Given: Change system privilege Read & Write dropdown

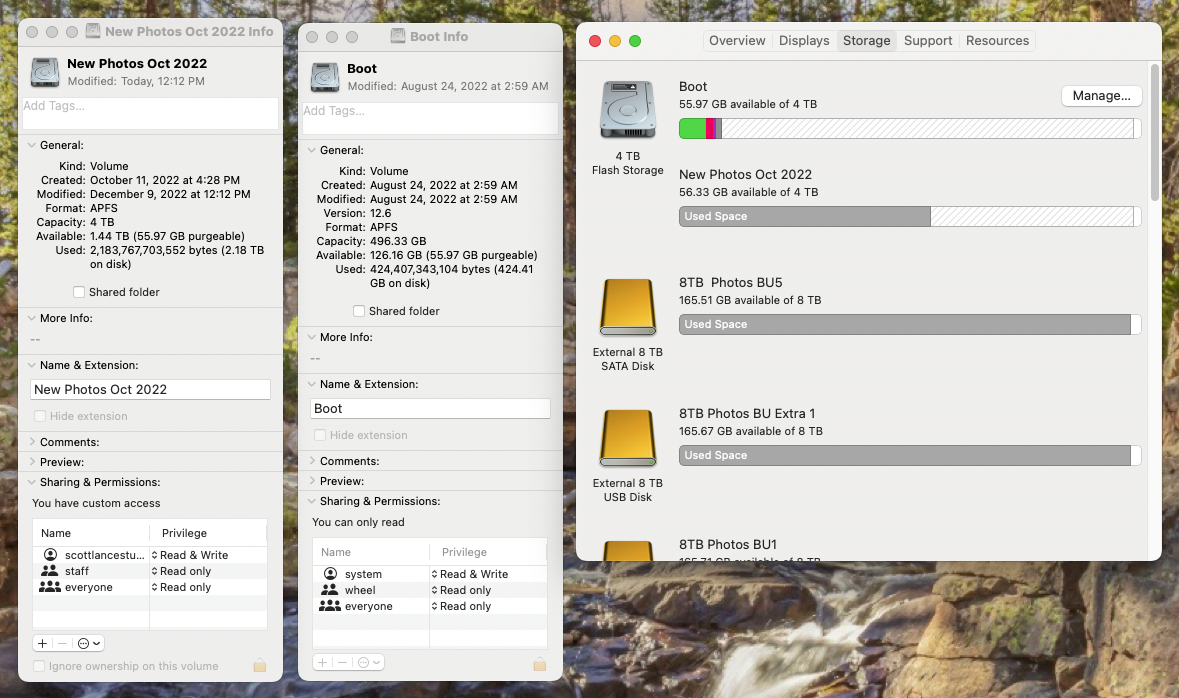Looking at the screenshot, I should (x=469, y=573).
